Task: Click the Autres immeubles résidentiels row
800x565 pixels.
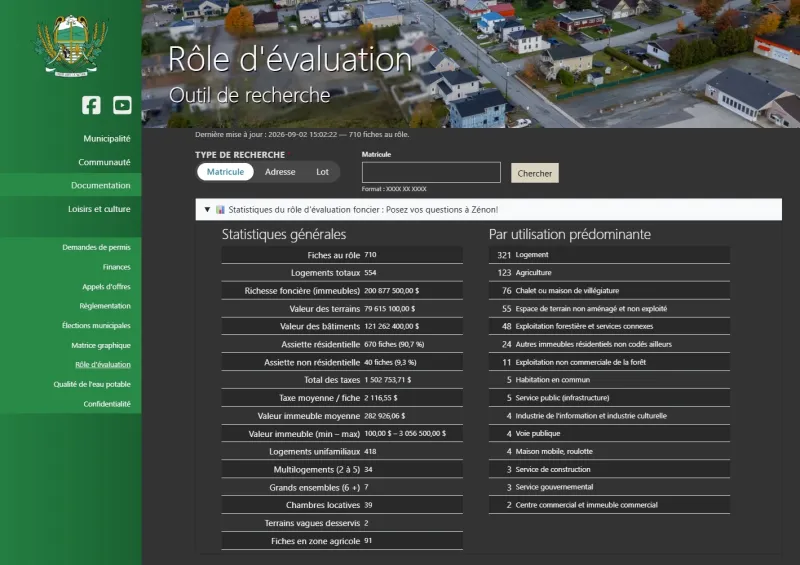Action: 609,344
